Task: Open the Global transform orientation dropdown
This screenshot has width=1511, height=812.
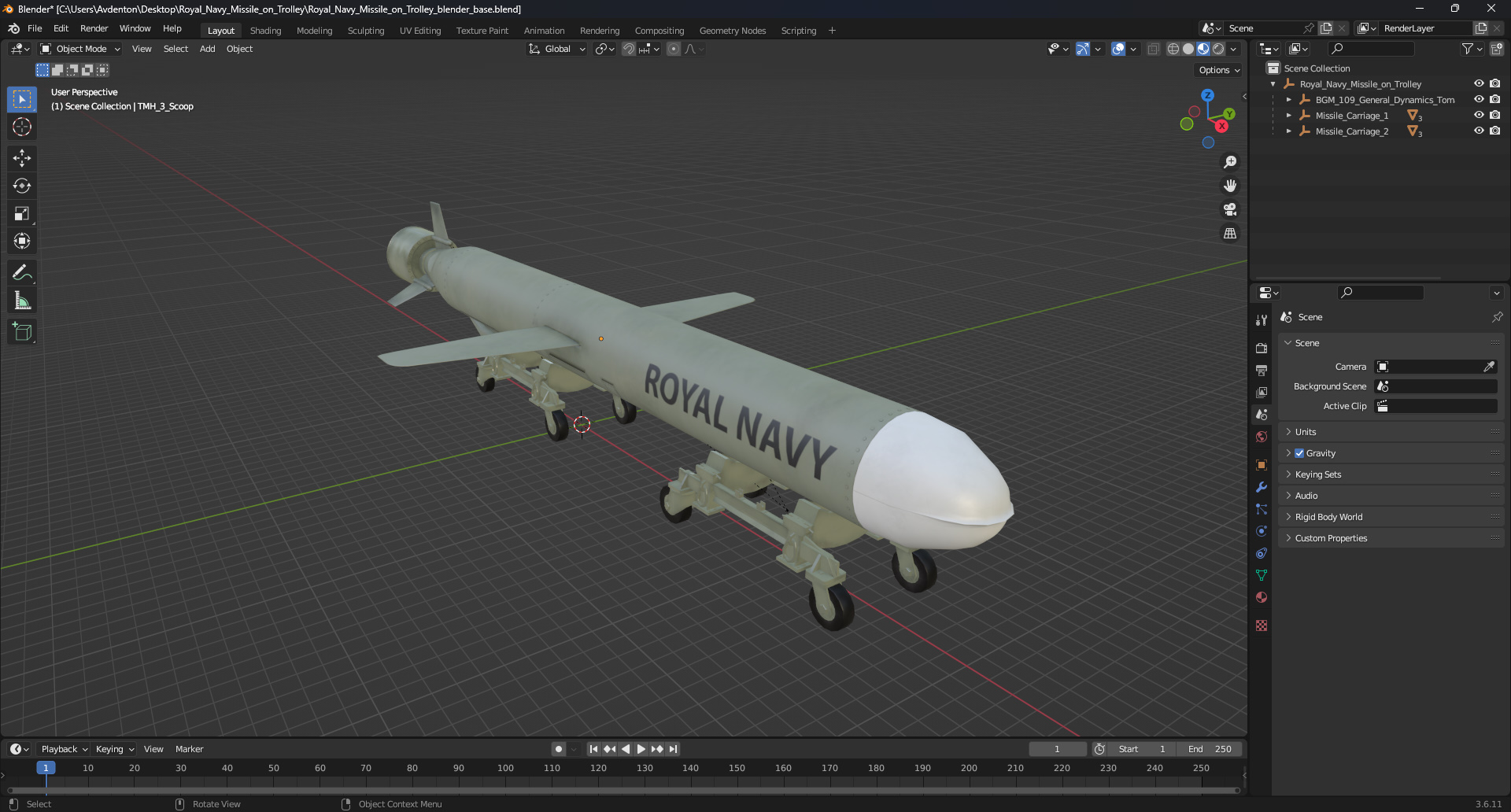Action: pos(557,49)
